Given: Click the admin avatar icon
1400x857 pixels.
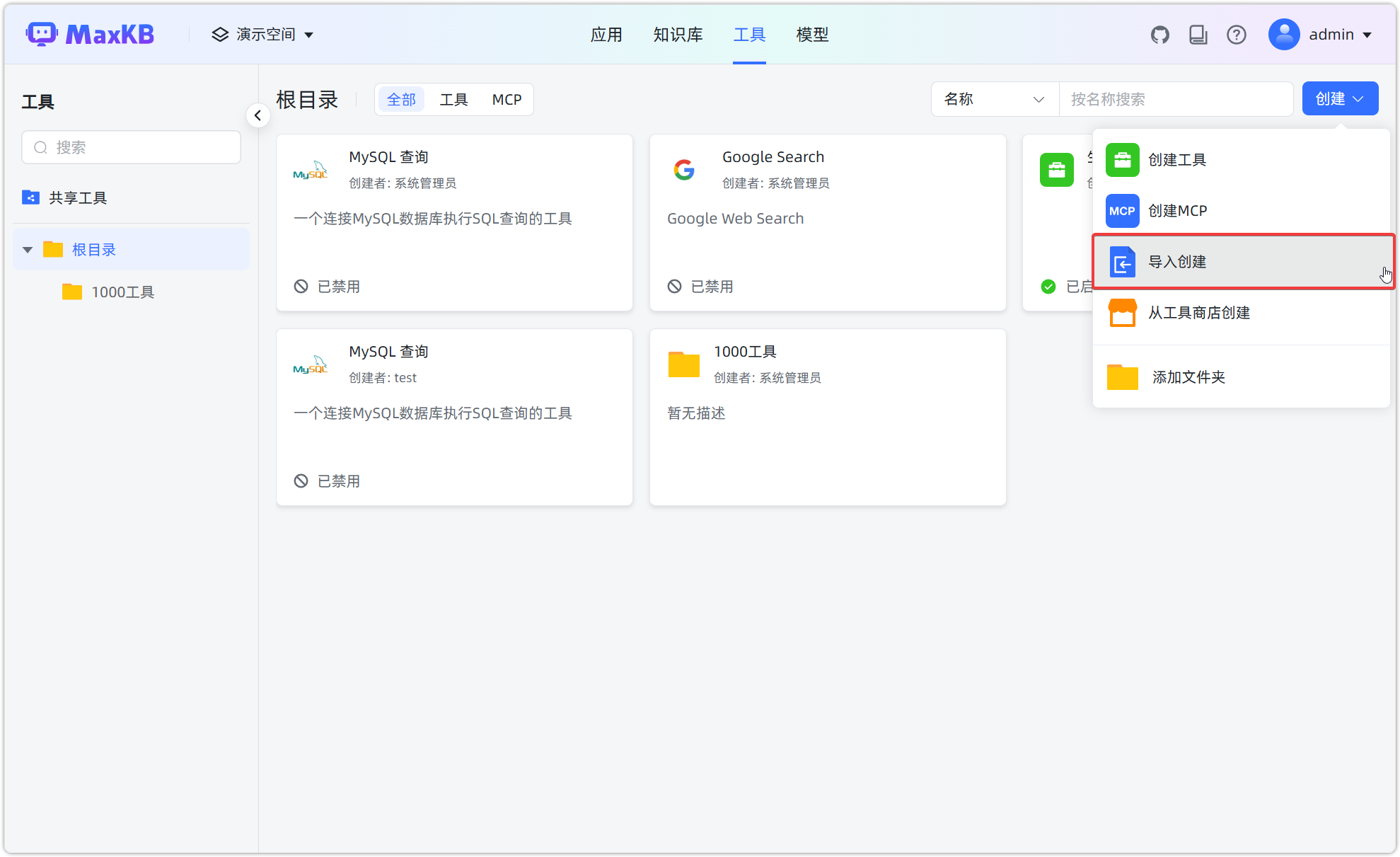Looking at the screenshot, I should pyautogui.click(x=1284, y=34).
